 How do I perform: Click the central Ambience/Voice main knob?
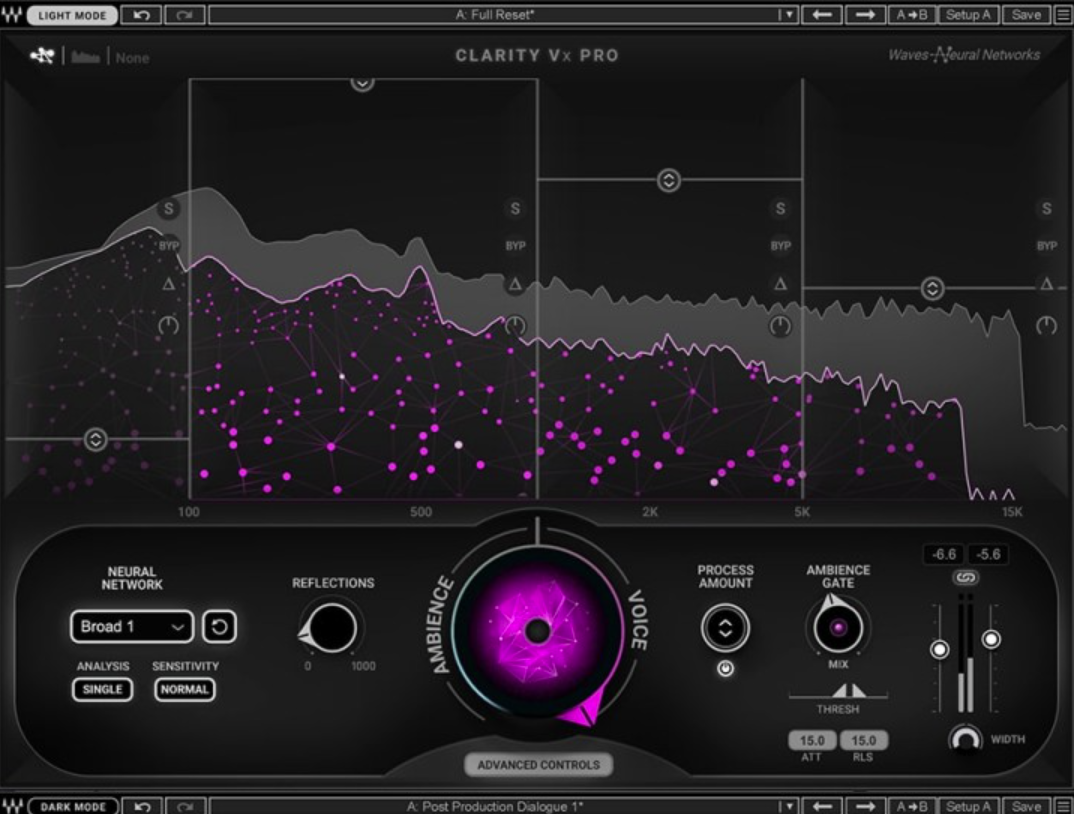point(538,631)
